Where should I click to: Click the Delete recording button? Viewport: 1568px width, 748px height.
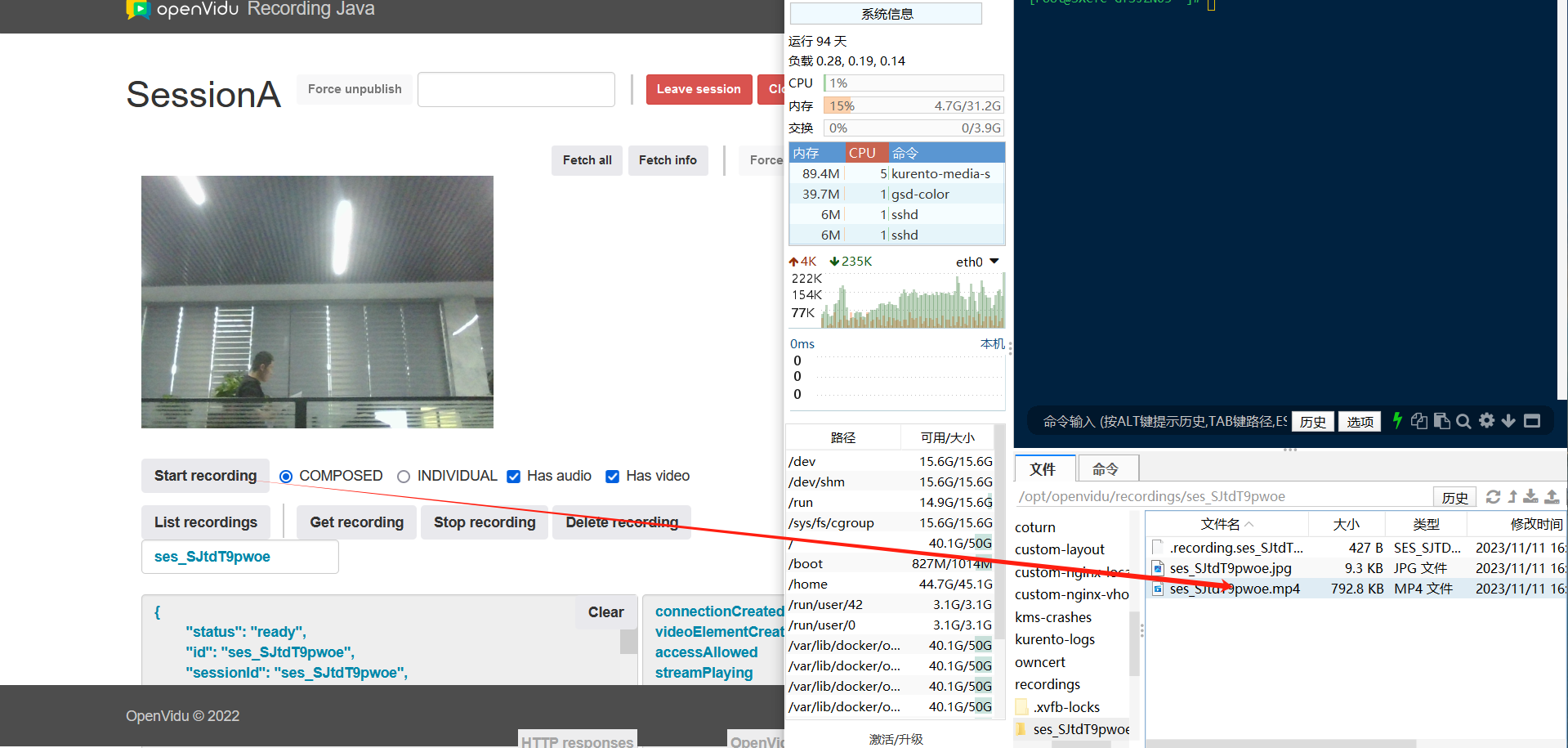pyautogui.click(x=622, y=522)
